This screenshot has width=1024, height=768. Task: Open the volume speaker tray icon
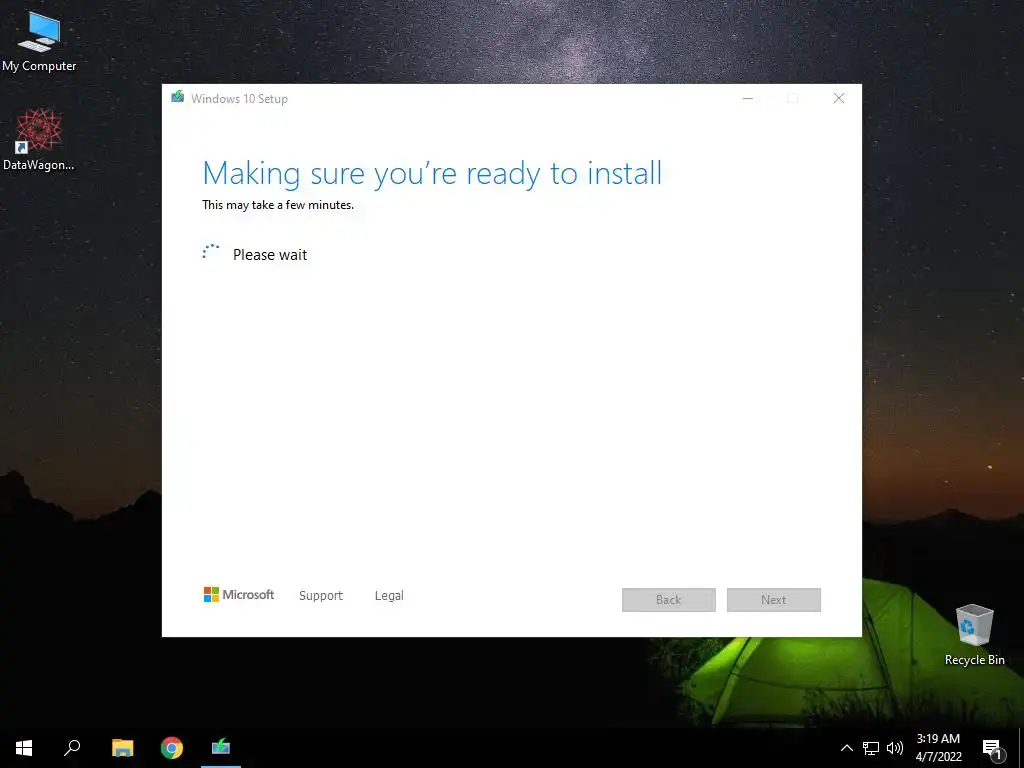(895, 748)
